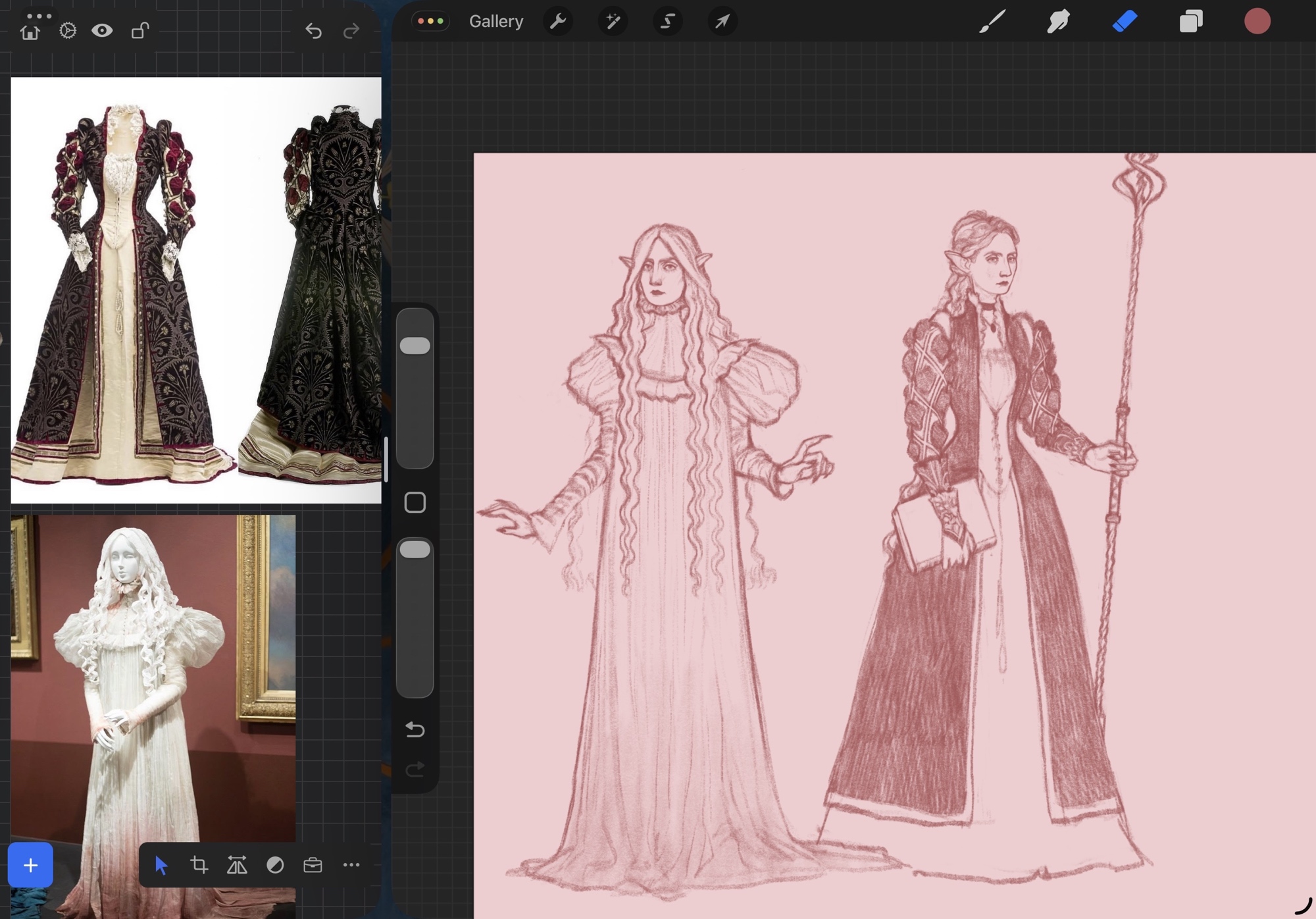Viewport: 1316px width, 919px height.
Task: Open the Adjustments magic wand menu
Action: tap(613, 22)
